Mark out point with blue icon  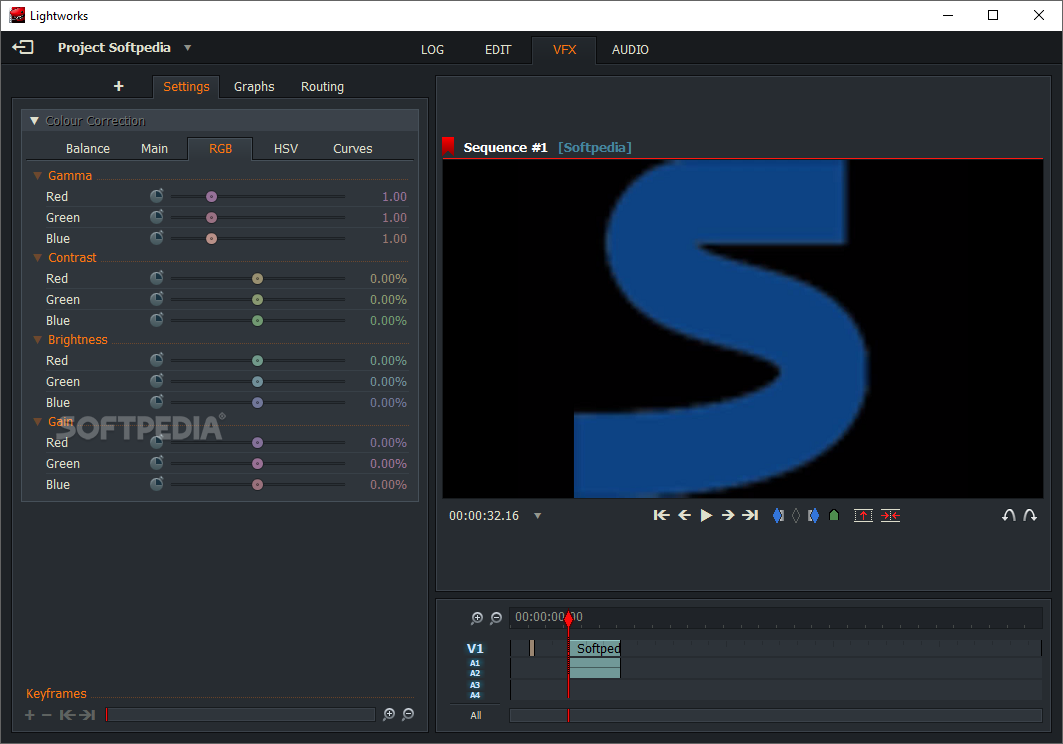[813, 515]
